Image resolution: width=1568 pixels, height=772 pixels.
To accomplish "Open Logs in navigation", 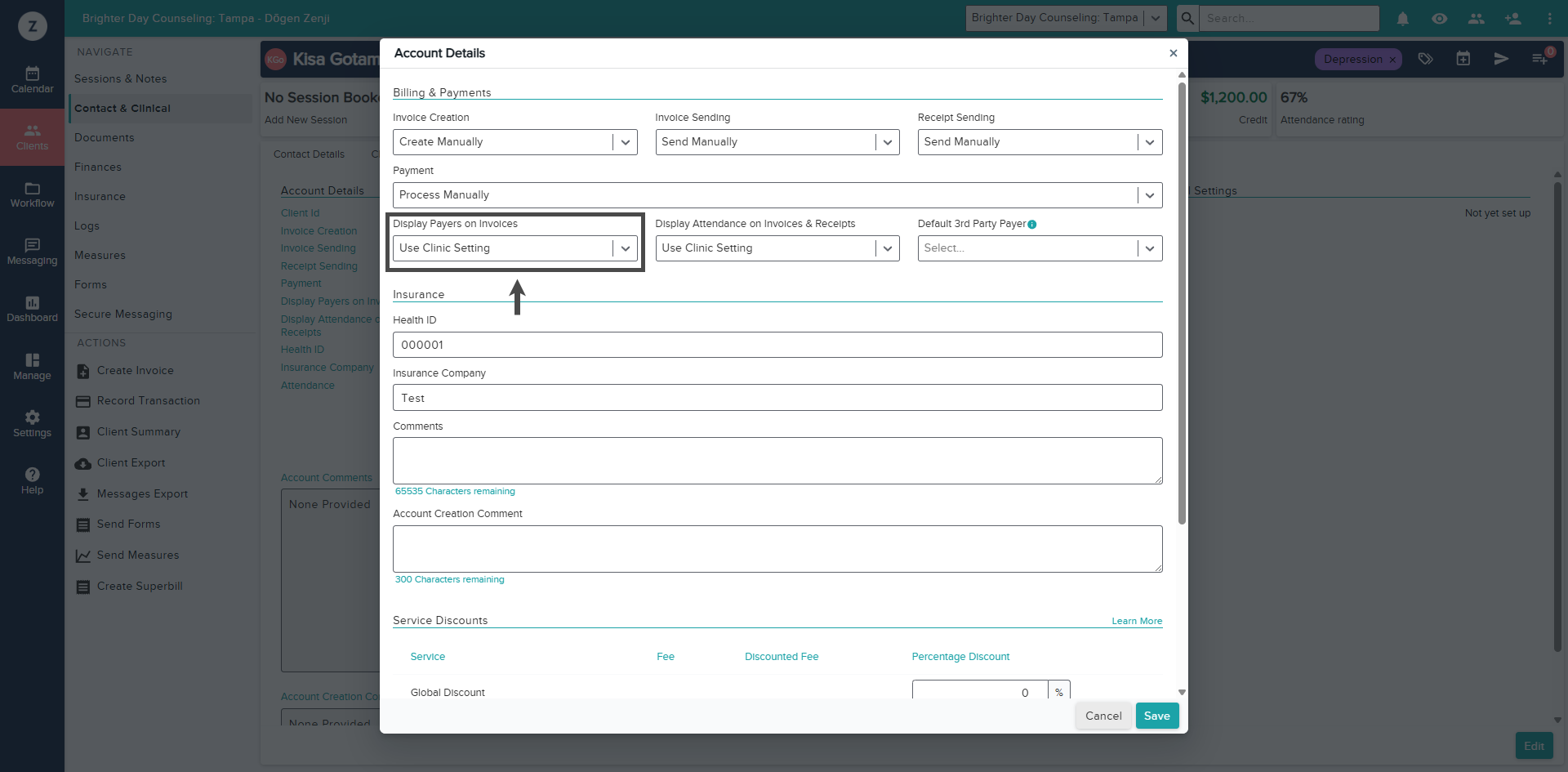I will [x=87, y=226].
